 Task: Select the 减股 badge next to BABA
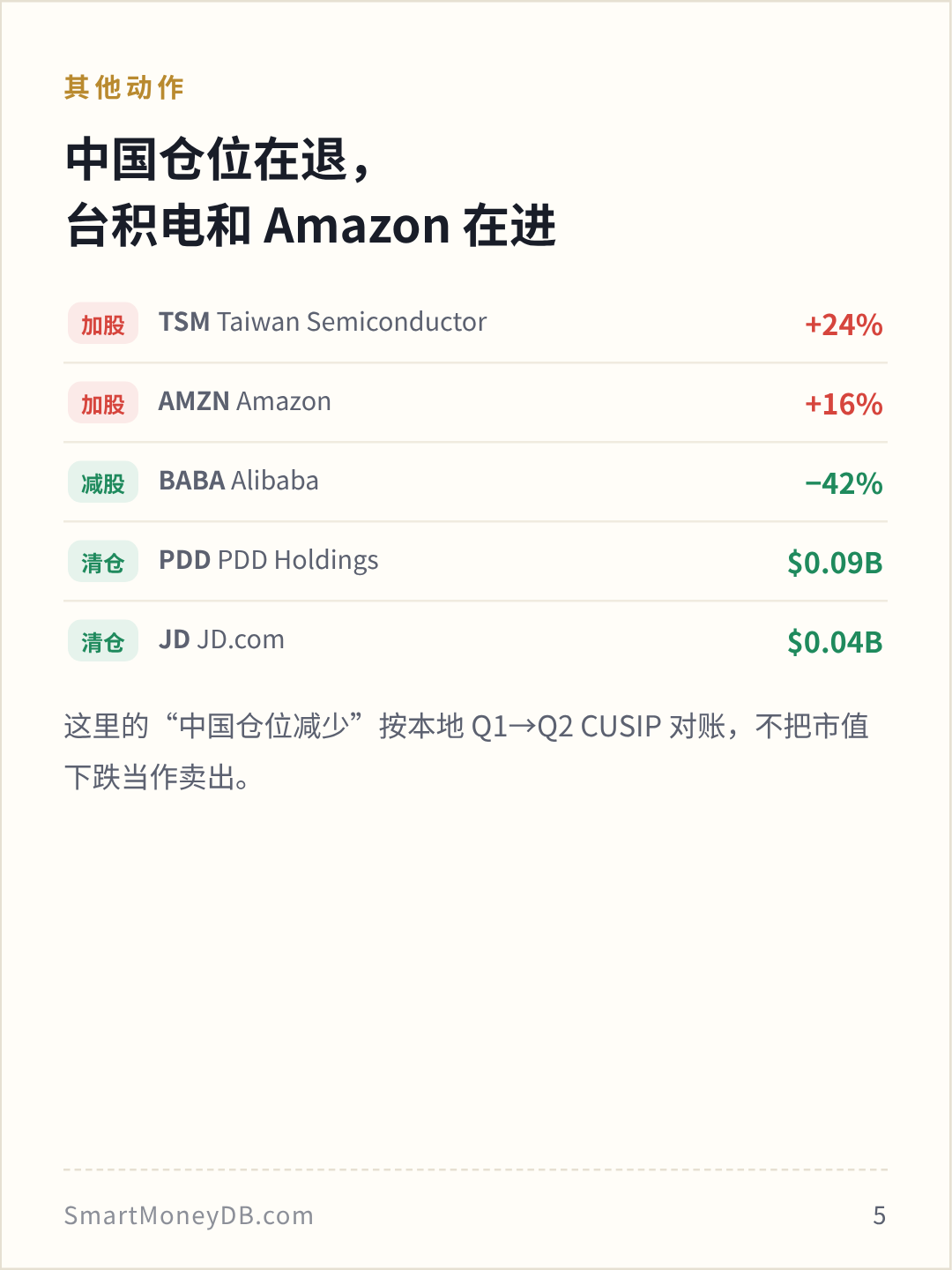pyautogui.click(x=103, y=482)
